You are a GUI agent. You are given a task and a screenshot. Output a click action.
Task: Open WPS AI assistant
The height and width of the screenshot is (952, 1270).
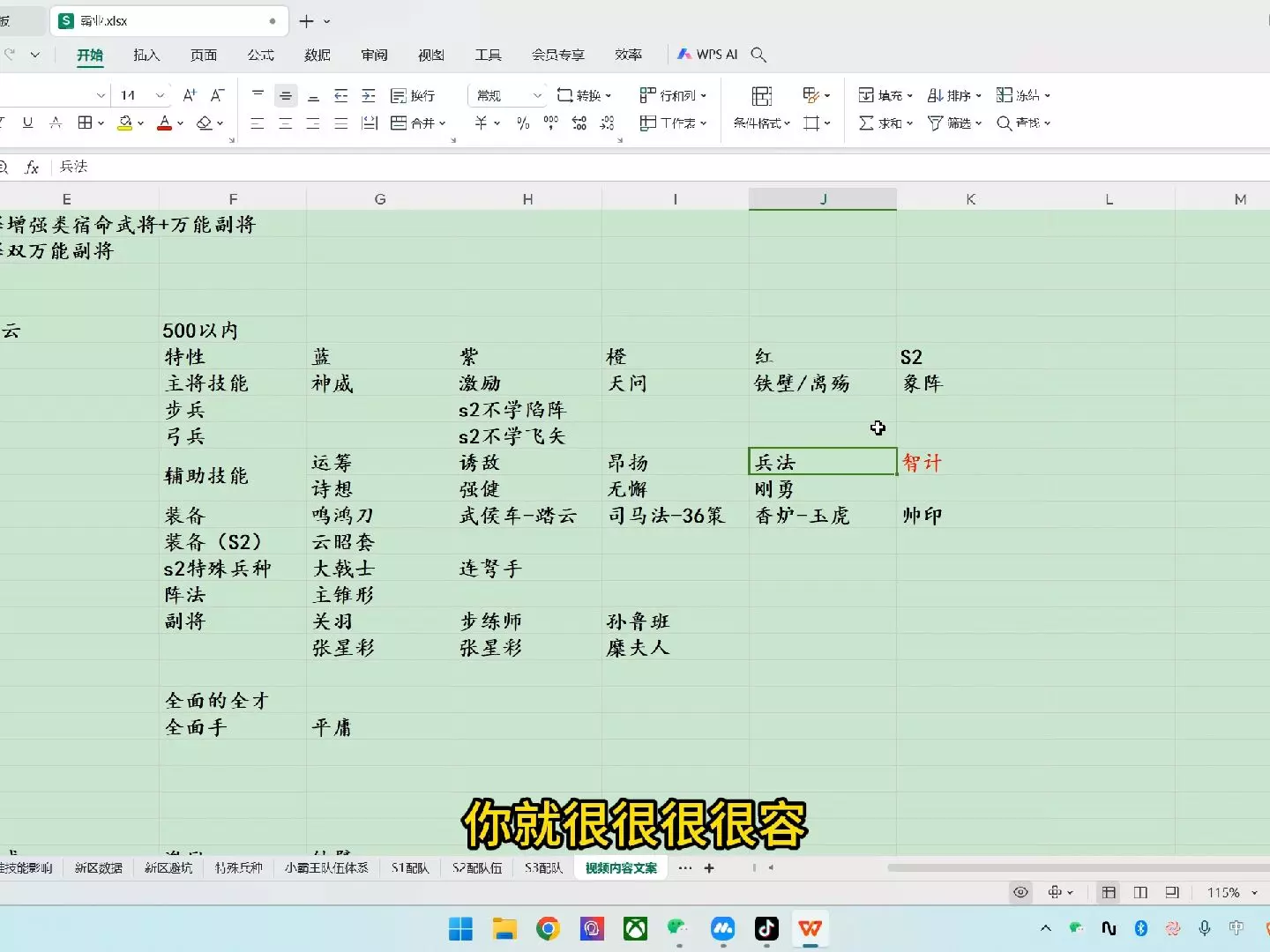[707, 55]
